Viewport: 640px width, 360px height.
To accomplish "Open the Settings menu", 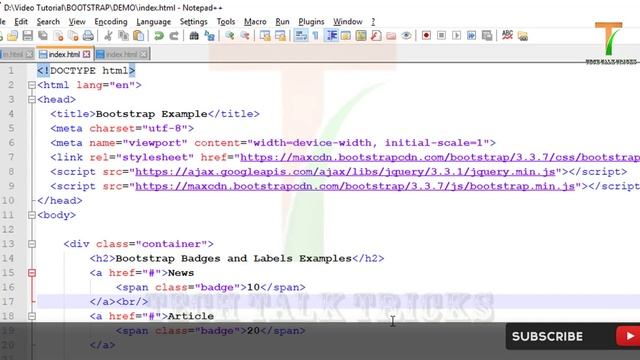I will click(x=193, y=22).
